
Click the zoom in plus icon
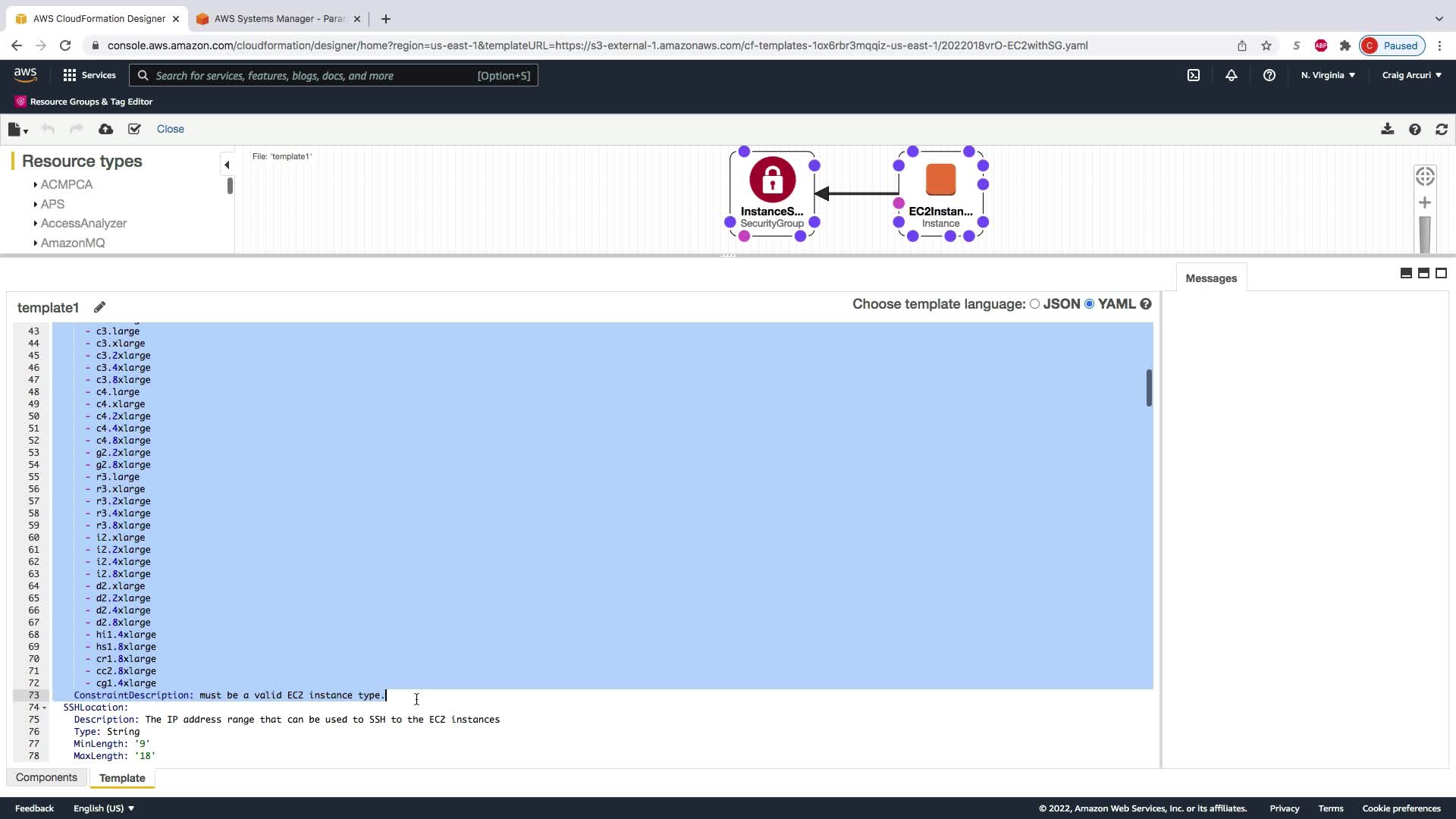(1425, 202)
